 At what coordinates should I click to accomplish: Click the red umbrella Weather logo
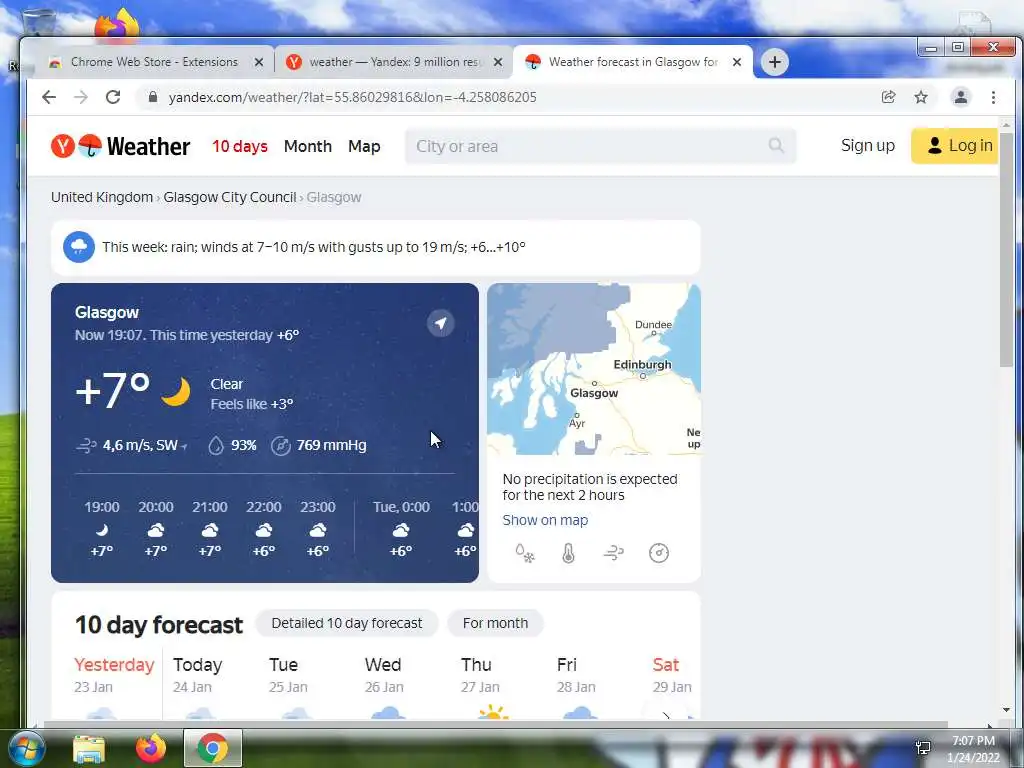(x=90, y=146)
